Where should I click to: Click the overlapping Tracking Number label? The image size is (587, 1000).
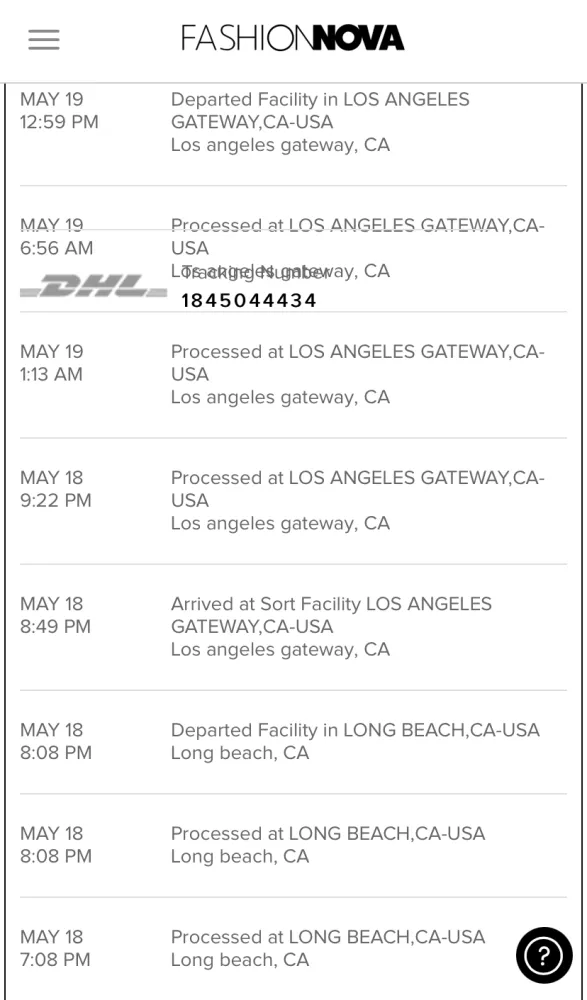click(255, 273)
